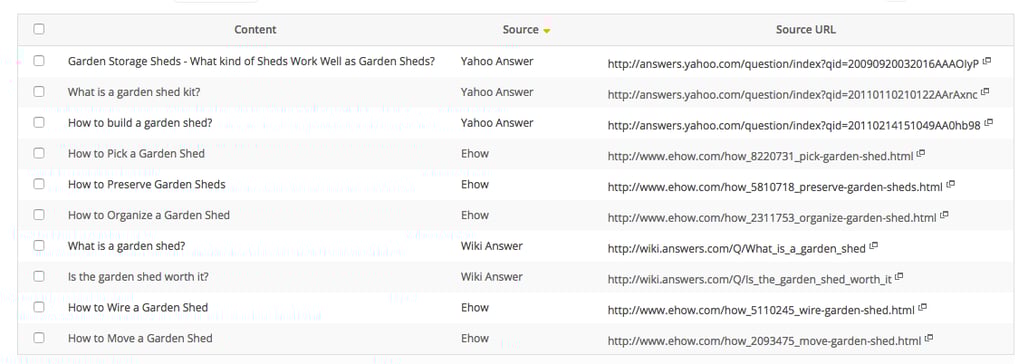This screenshot has width=1028, height=364.
Task: Open external link icon for preserve-garden-sheds URL
Action: [x=951, y=185]
